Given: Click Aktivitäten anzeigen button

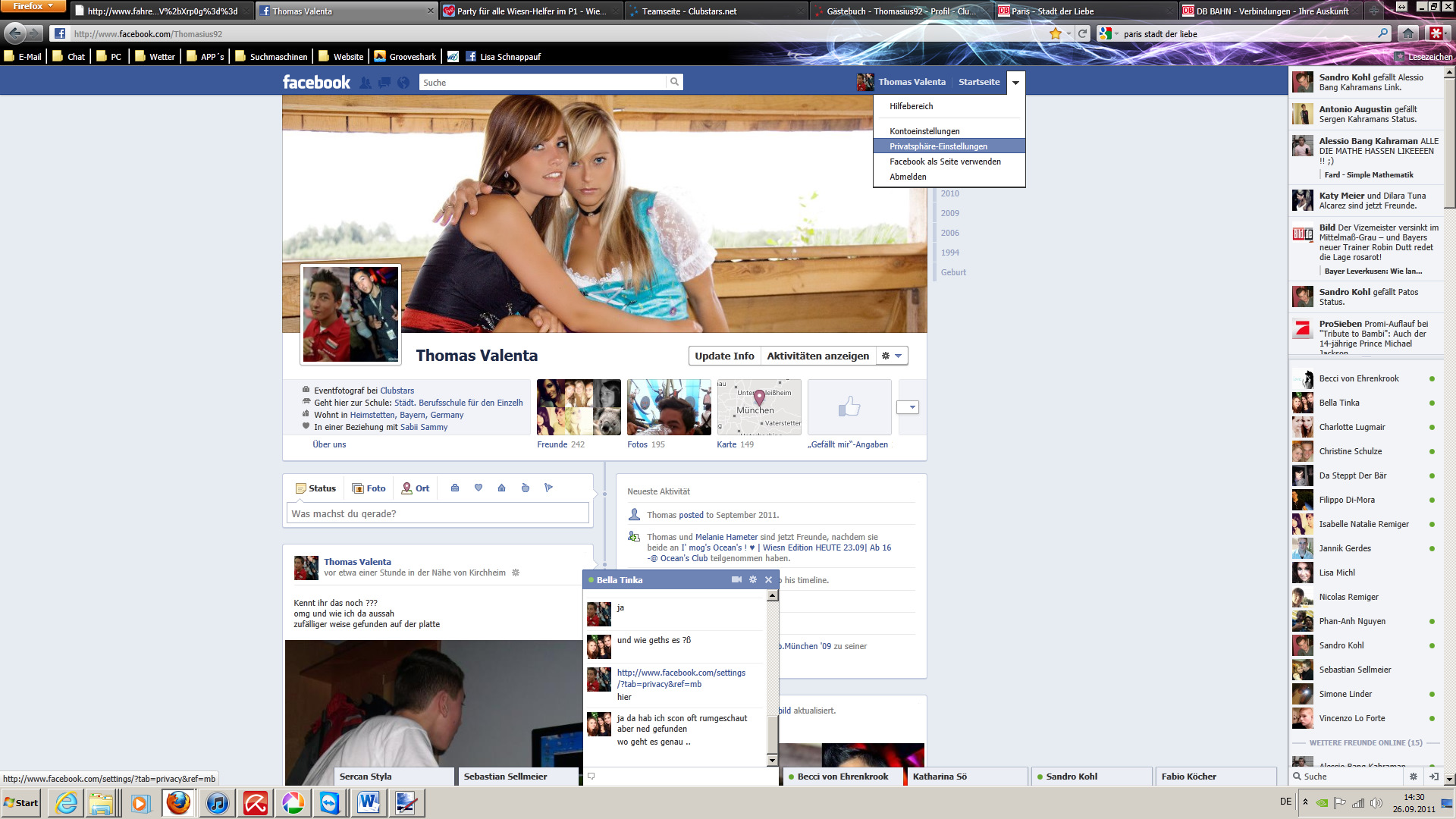Looking at the screenshot, I should tap(817, 356).
